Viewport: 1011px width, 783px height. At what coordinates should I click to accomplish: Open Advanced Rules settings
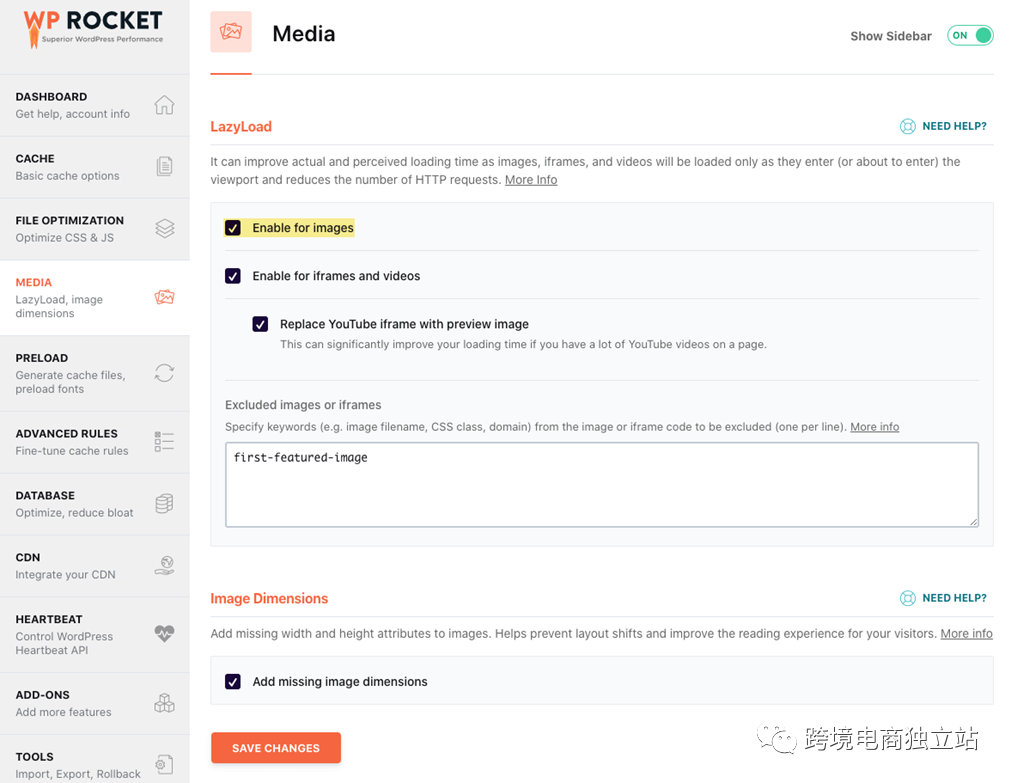coord(95,442)
